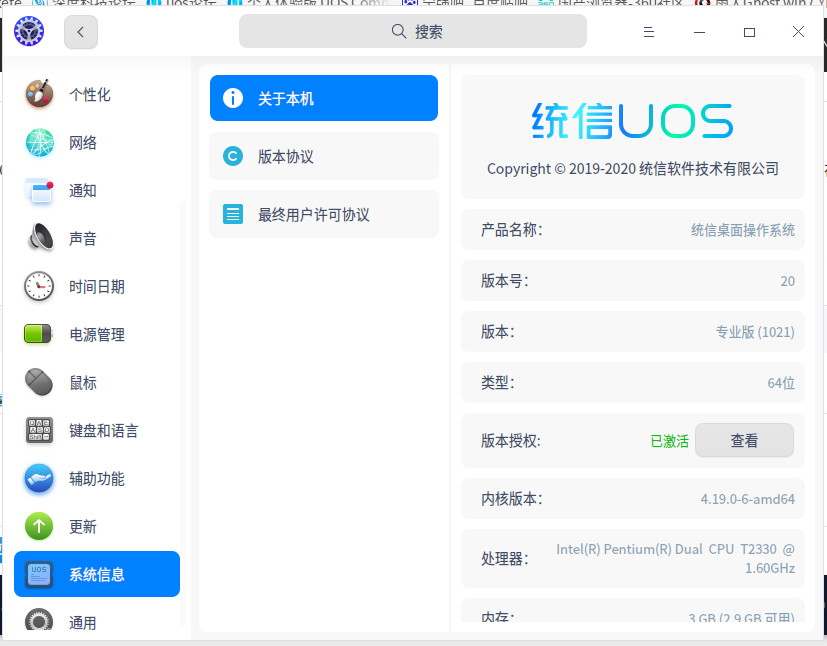The height and width of the screenshot is (646, 827).
Task: Click the 更新 green arrow icon
Action: pyautogui.click(x=39, y=526)
